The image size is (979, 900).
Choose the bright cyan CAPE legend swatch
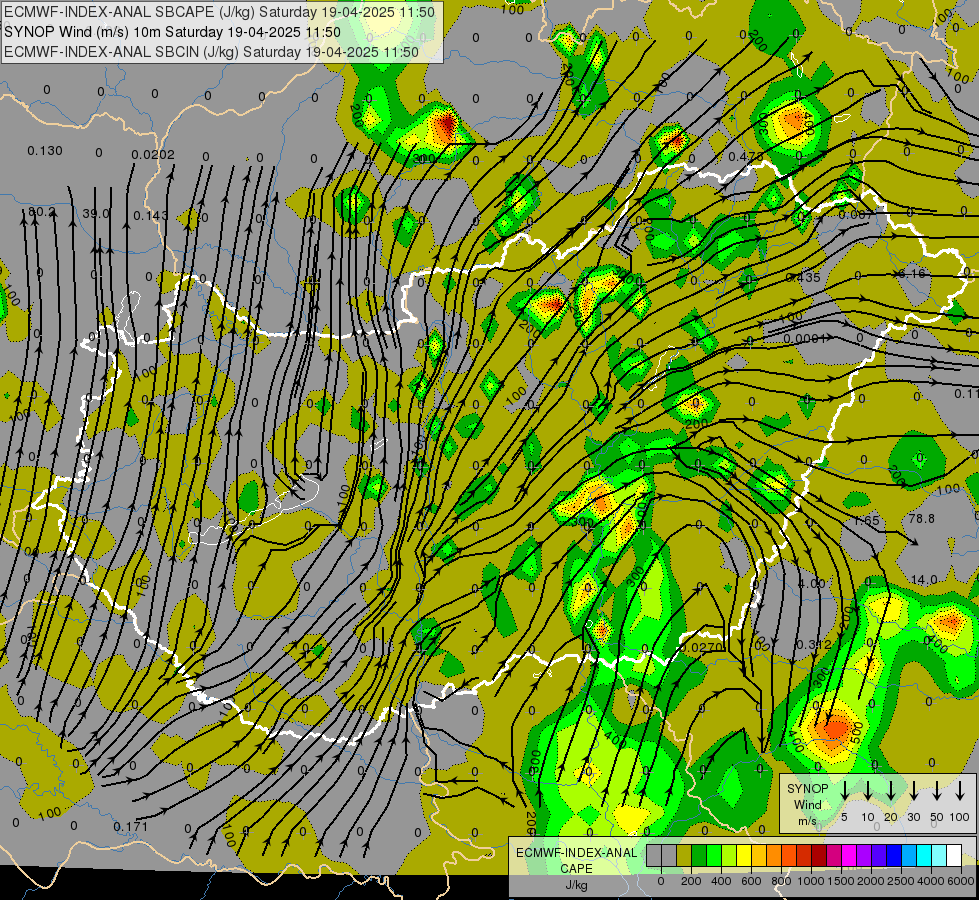click(x=925, y=855)
